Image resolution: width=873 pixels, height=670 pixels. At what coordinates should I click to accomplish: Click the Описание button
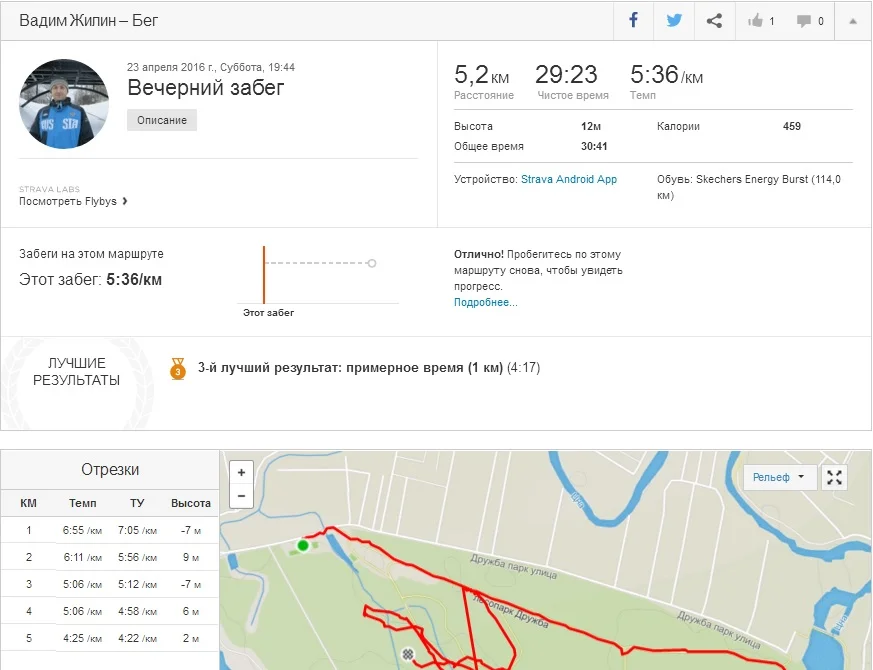[162, 120]
